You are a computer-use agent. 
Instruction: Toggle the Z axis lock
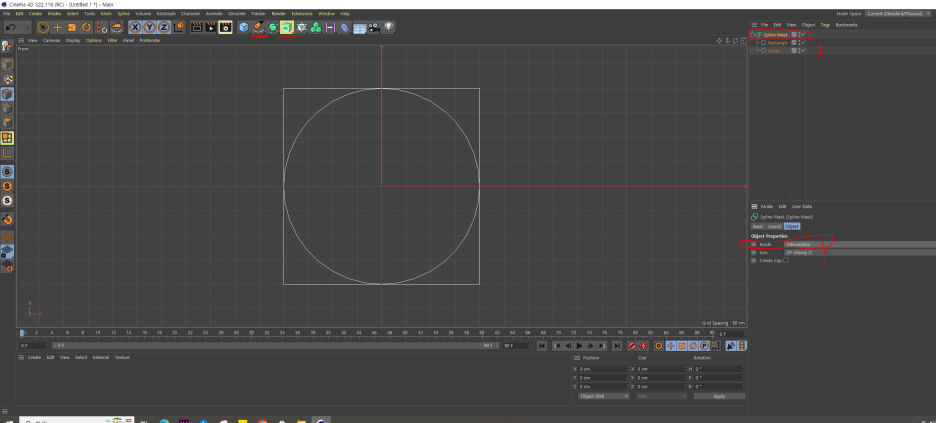(x=164, y=27)
